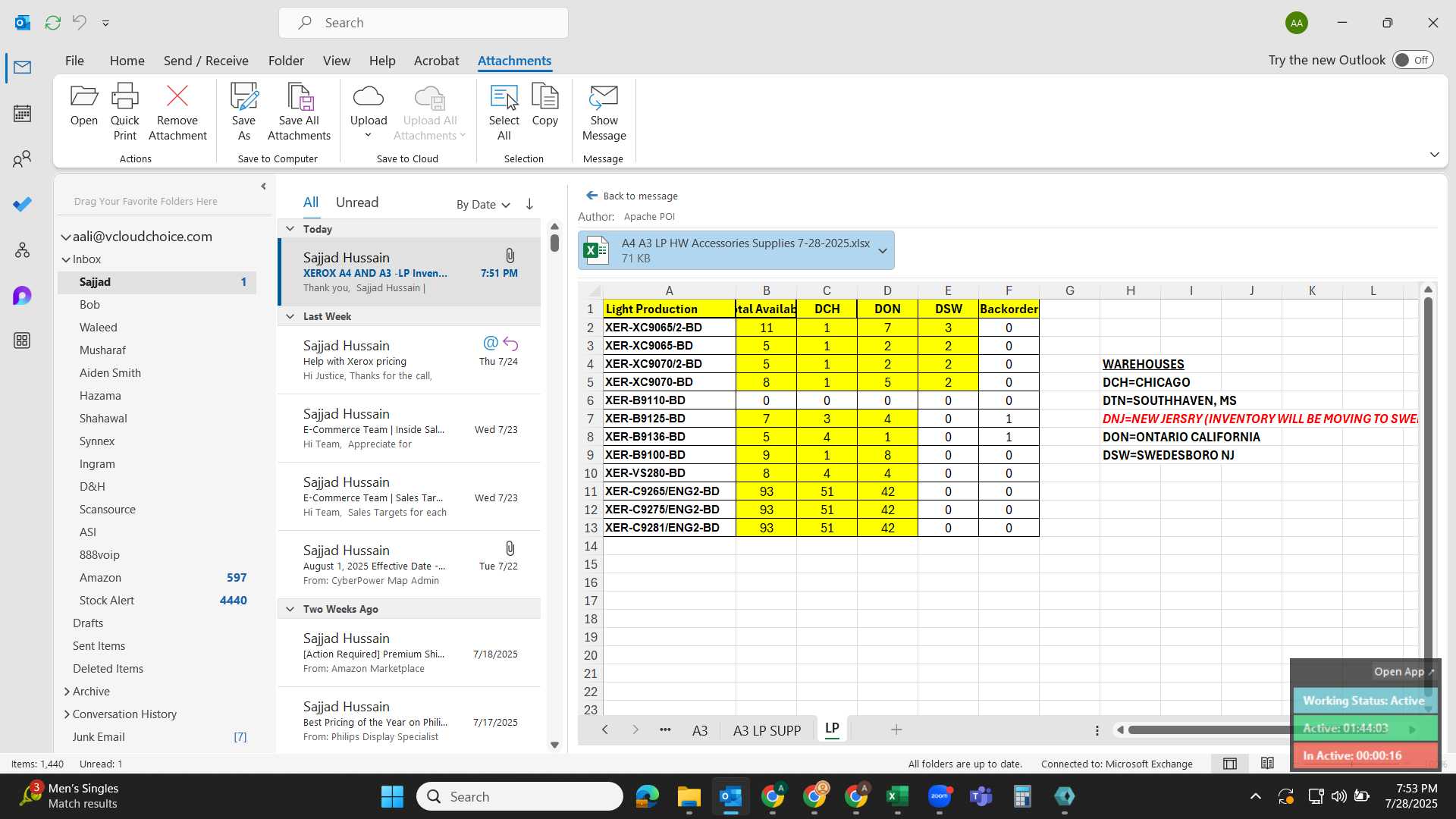1456x819 pixels.
Task: Click Outlook search box
Action: (423, 23)
